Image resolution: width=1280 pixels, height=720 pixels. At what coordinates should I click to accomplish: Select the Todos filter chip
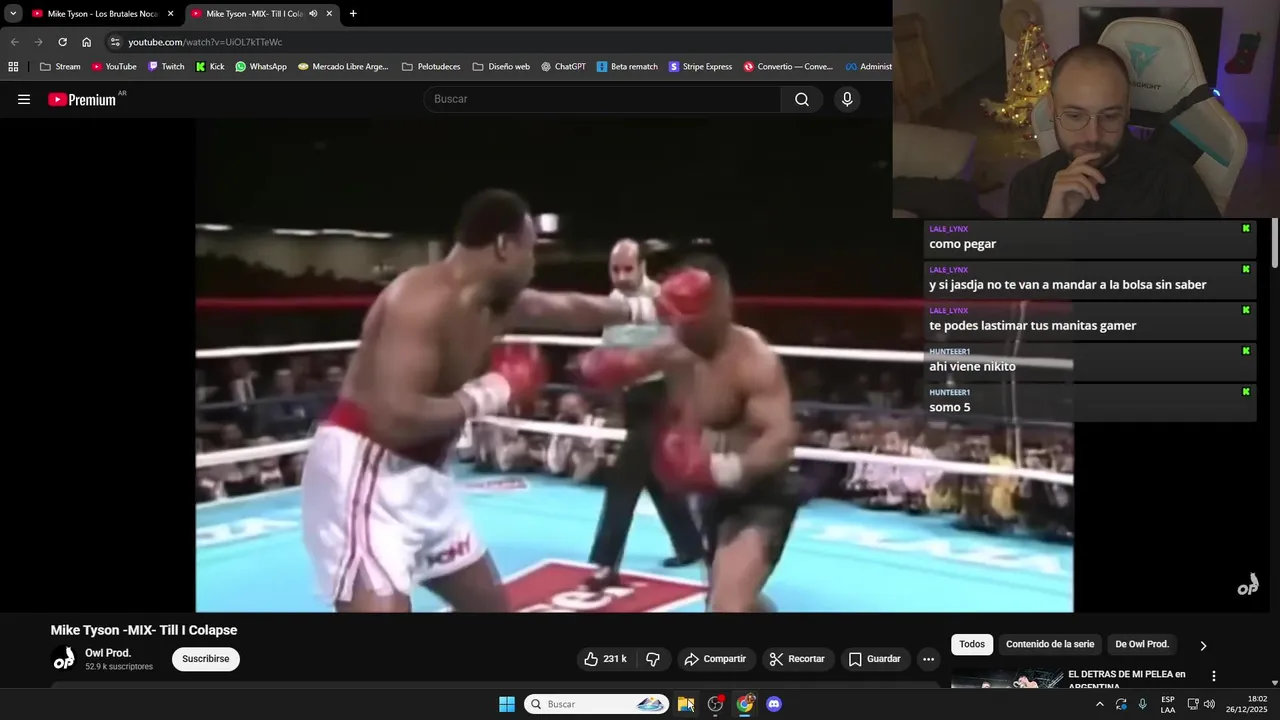coord(972,644)
